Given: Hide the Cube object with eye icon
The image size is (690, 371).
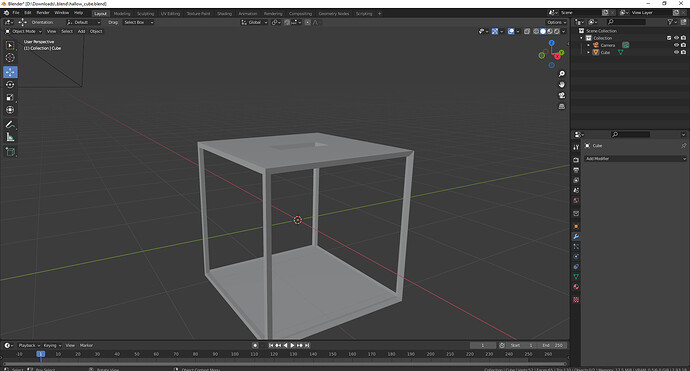Looking at the screenshot, I should (x=676, y=52).
